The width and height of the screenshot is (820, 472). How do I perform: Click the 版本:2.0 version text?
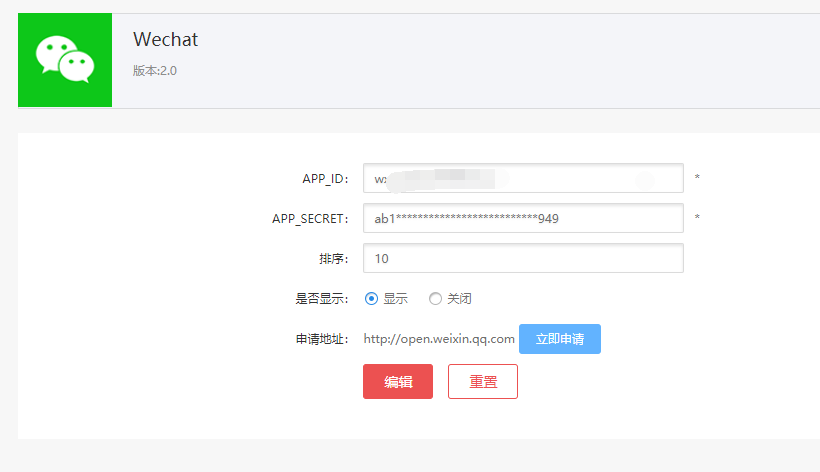click(x=154, y=71)
